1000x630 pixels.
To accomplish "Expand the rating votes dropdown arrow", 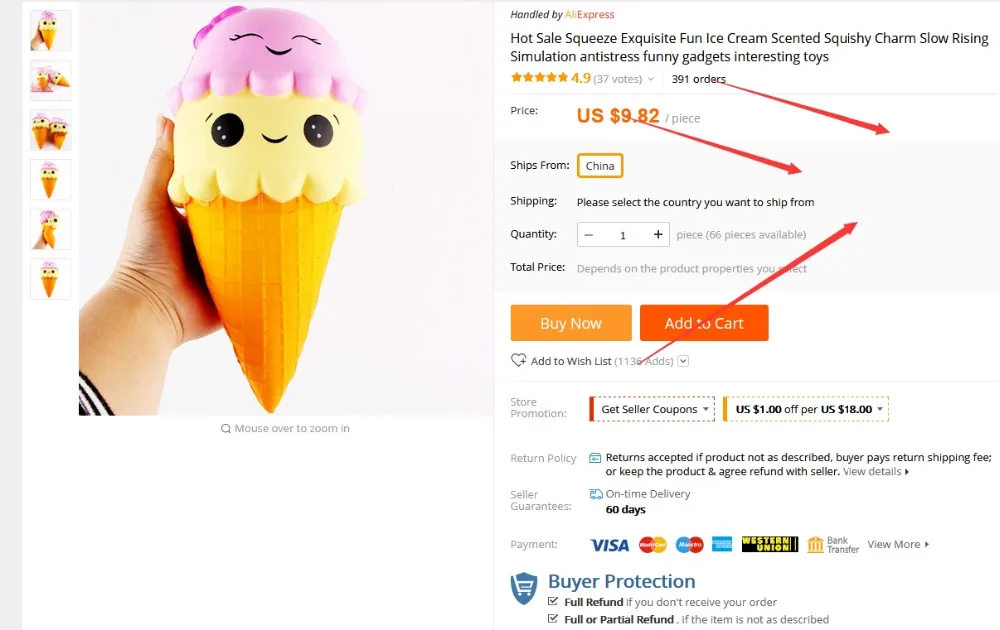I will 651,79.
